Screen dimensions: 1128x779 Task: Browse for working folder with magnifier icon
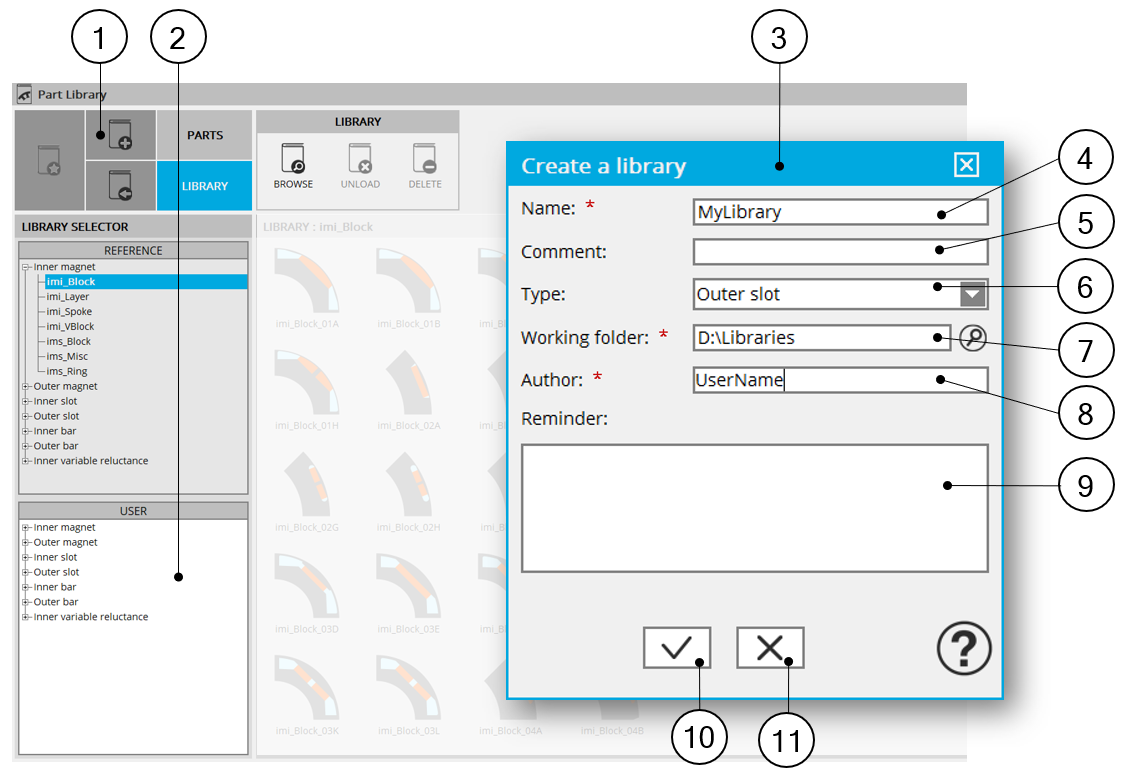click(x=972, y=339)
